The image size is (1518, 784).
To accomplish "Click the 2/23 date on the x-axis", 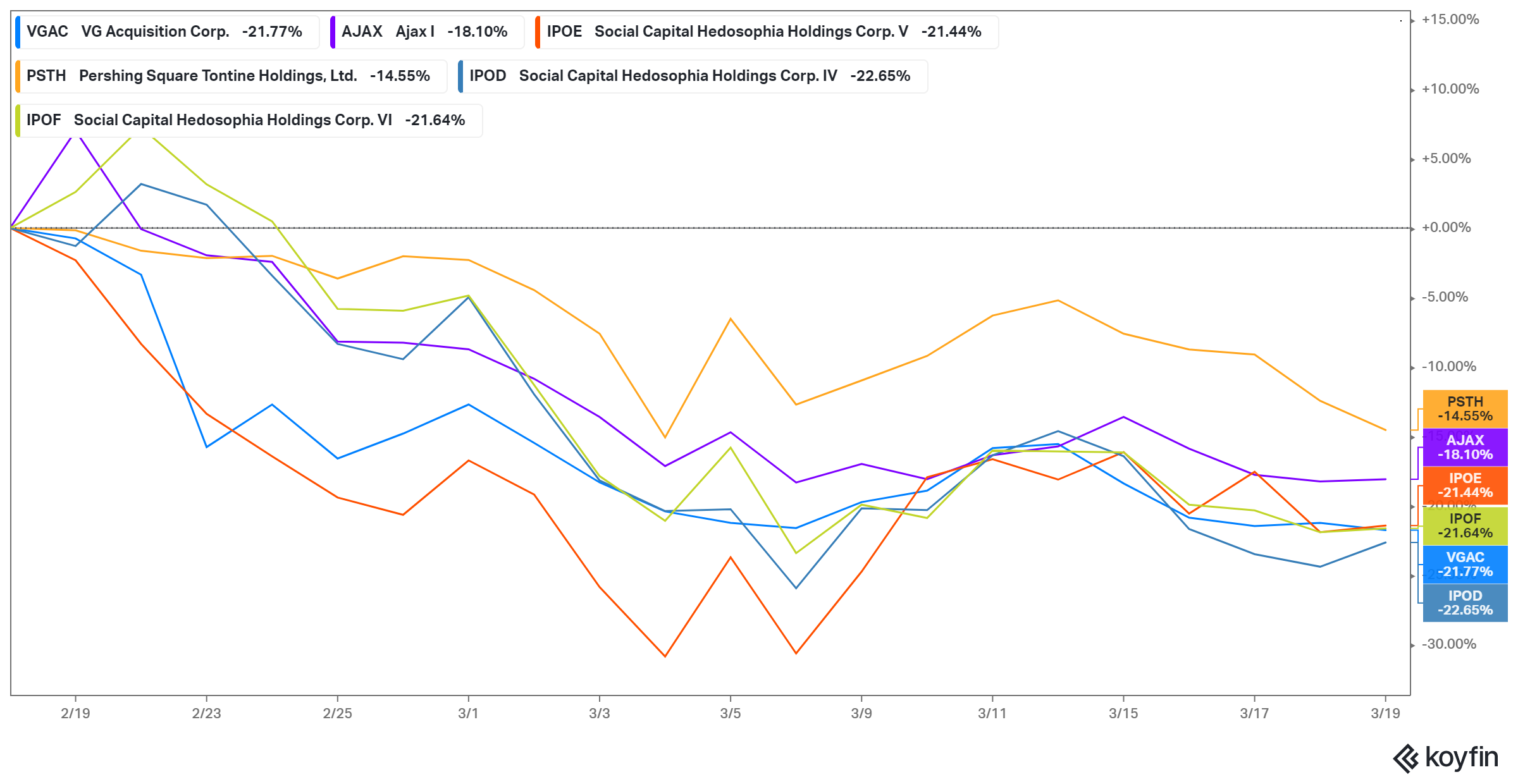I will 206,713.
